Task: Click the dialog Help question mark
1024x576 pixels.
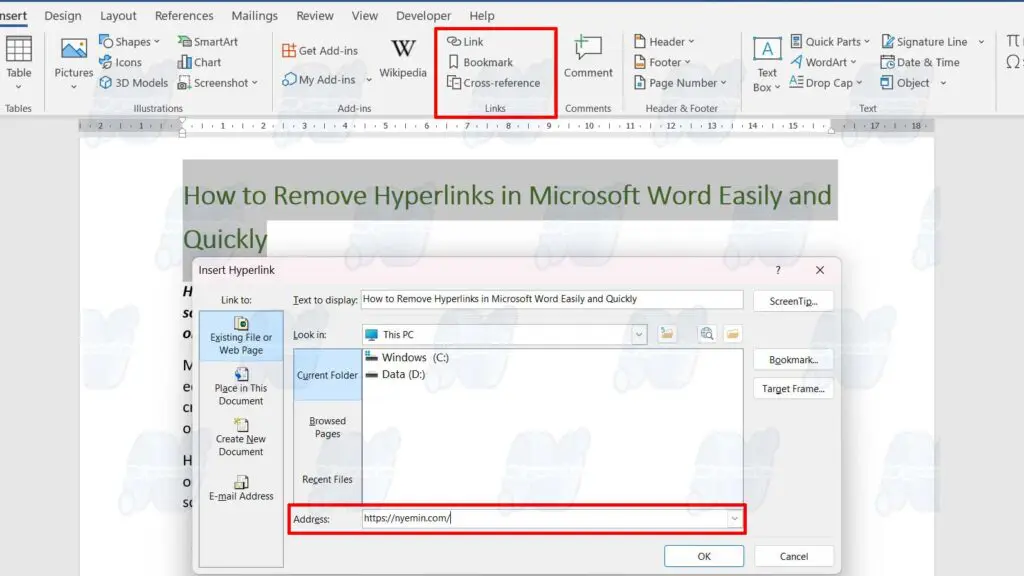Action: click(778, 270)
